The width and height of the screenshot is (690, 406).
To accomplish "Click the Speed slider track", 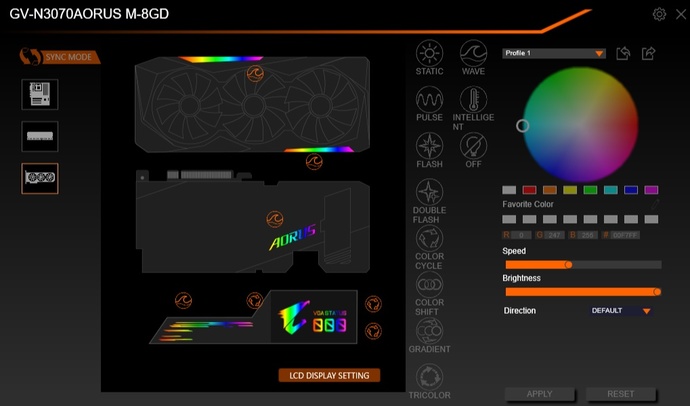I will coord(583,265).
